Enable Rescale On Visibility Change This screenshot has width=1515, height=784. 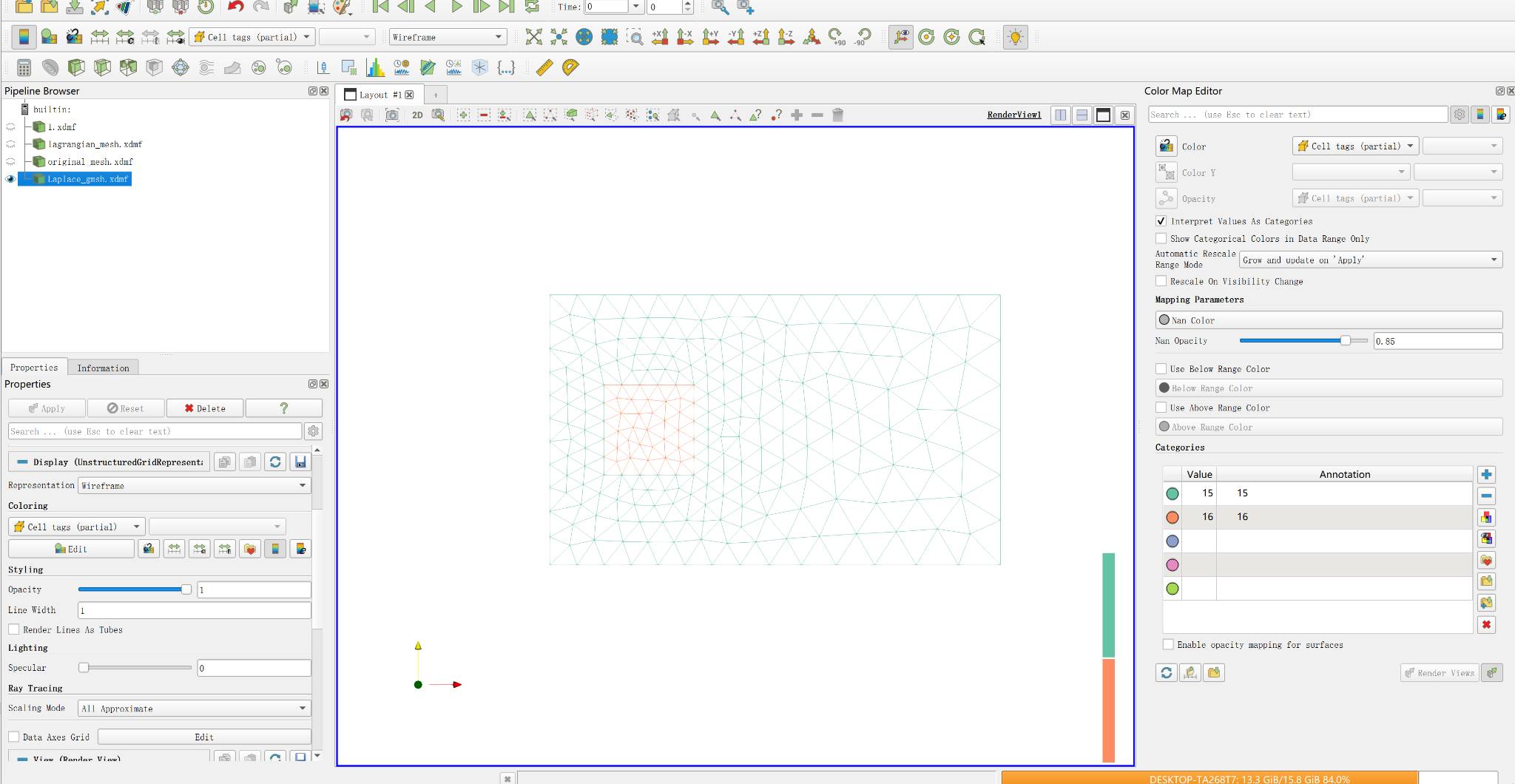[x=1161, y=282]
